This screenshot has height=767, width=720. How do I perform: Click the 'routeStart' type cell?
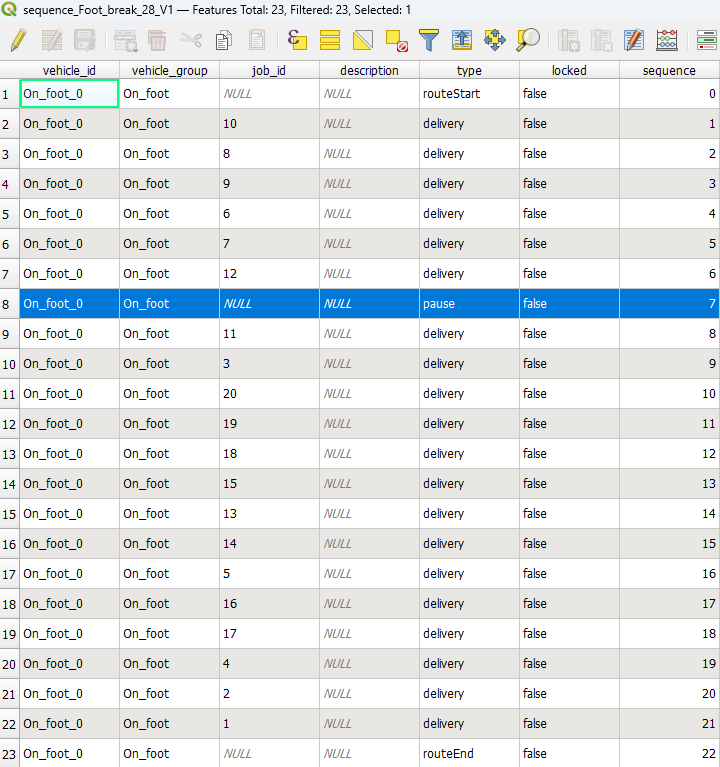pos(469,93)
